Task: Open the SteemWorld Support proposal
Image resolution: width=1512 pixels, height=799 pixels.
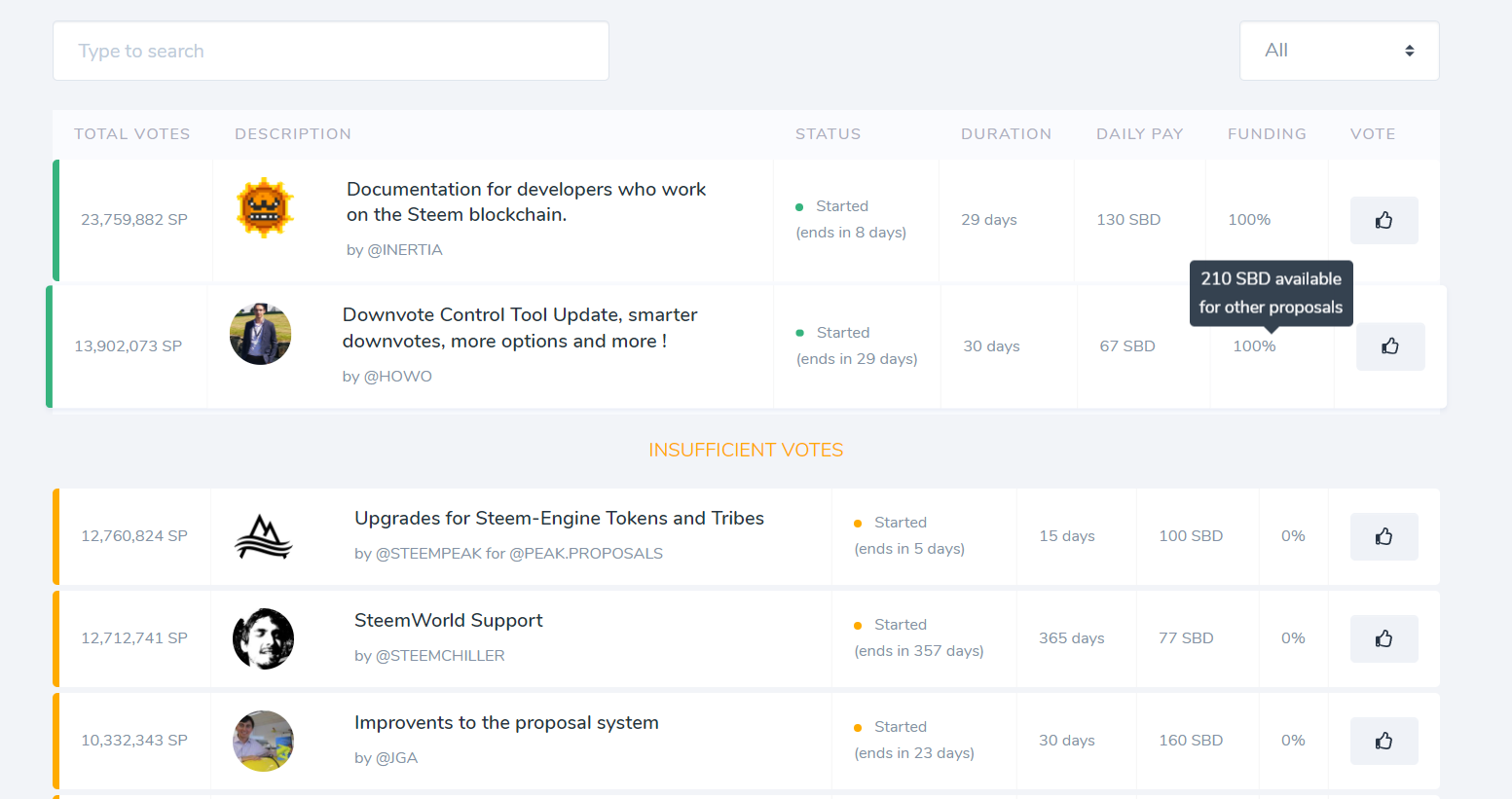Action: [449, 621]
